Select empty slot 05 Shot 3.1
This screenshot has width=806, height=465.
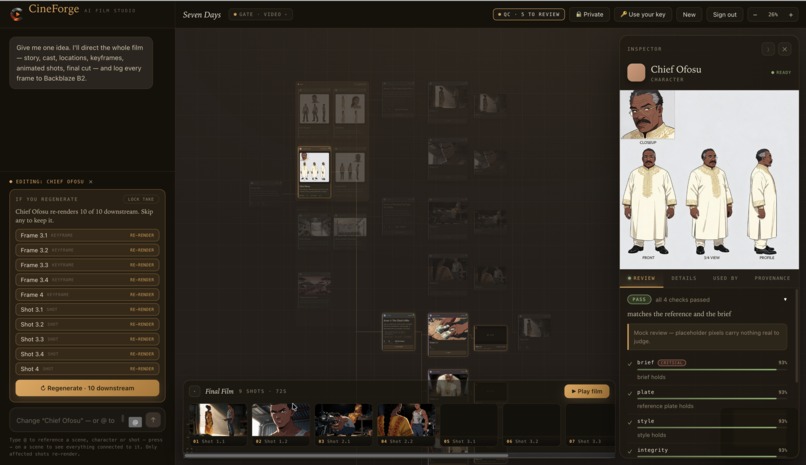click(x=469, y=424)
